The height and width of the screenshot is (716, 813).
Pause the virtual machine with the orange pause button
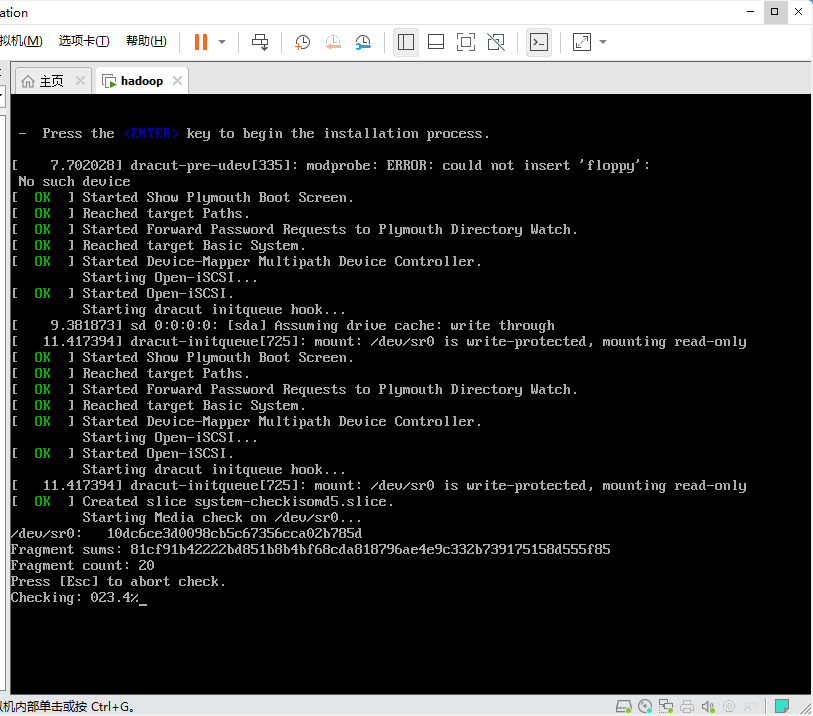tap(201, 42)
